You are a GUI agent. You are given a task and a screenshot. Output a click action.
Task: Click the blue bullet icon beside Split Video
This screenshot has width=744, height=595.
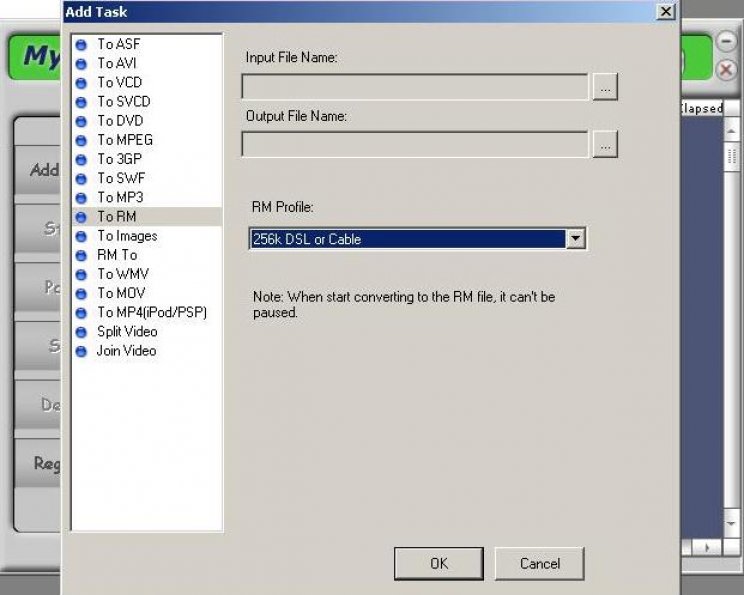[81, 332]
